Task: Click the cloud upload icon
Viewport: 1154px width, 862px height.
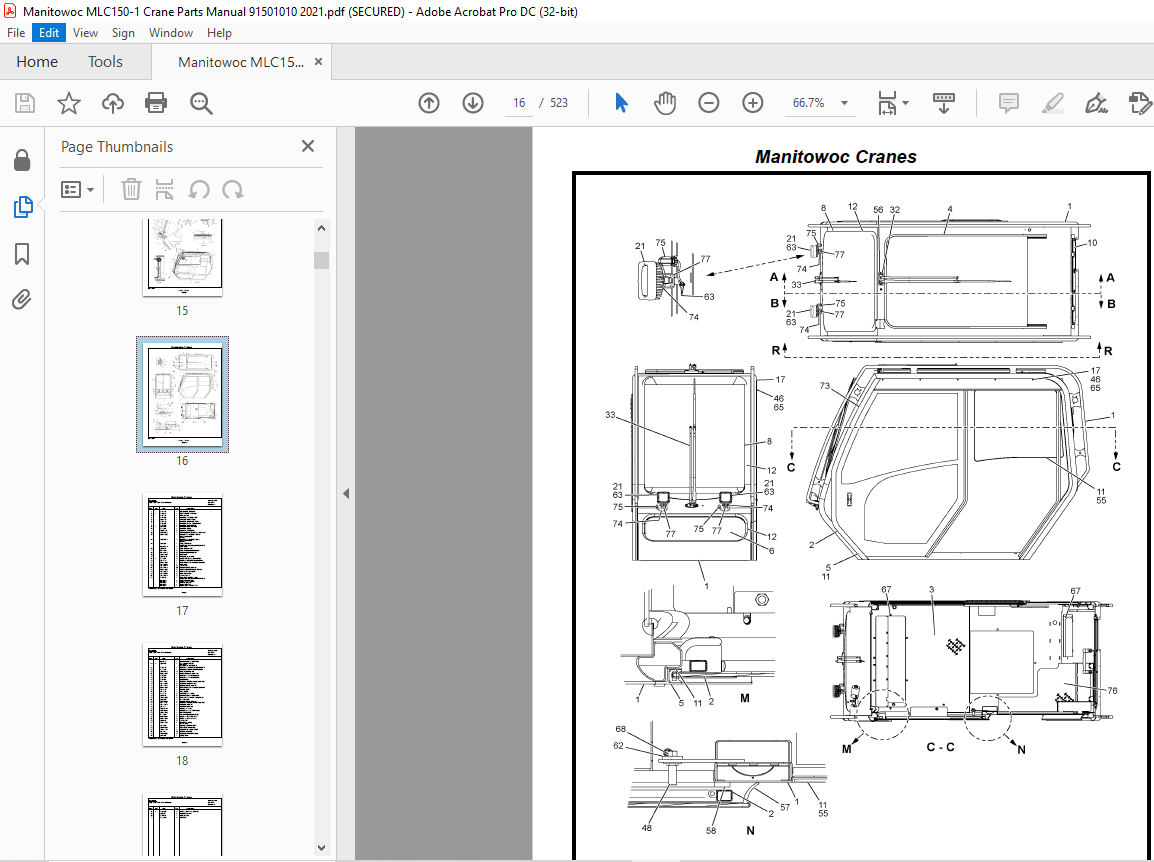Action: (x=113, y=103)
